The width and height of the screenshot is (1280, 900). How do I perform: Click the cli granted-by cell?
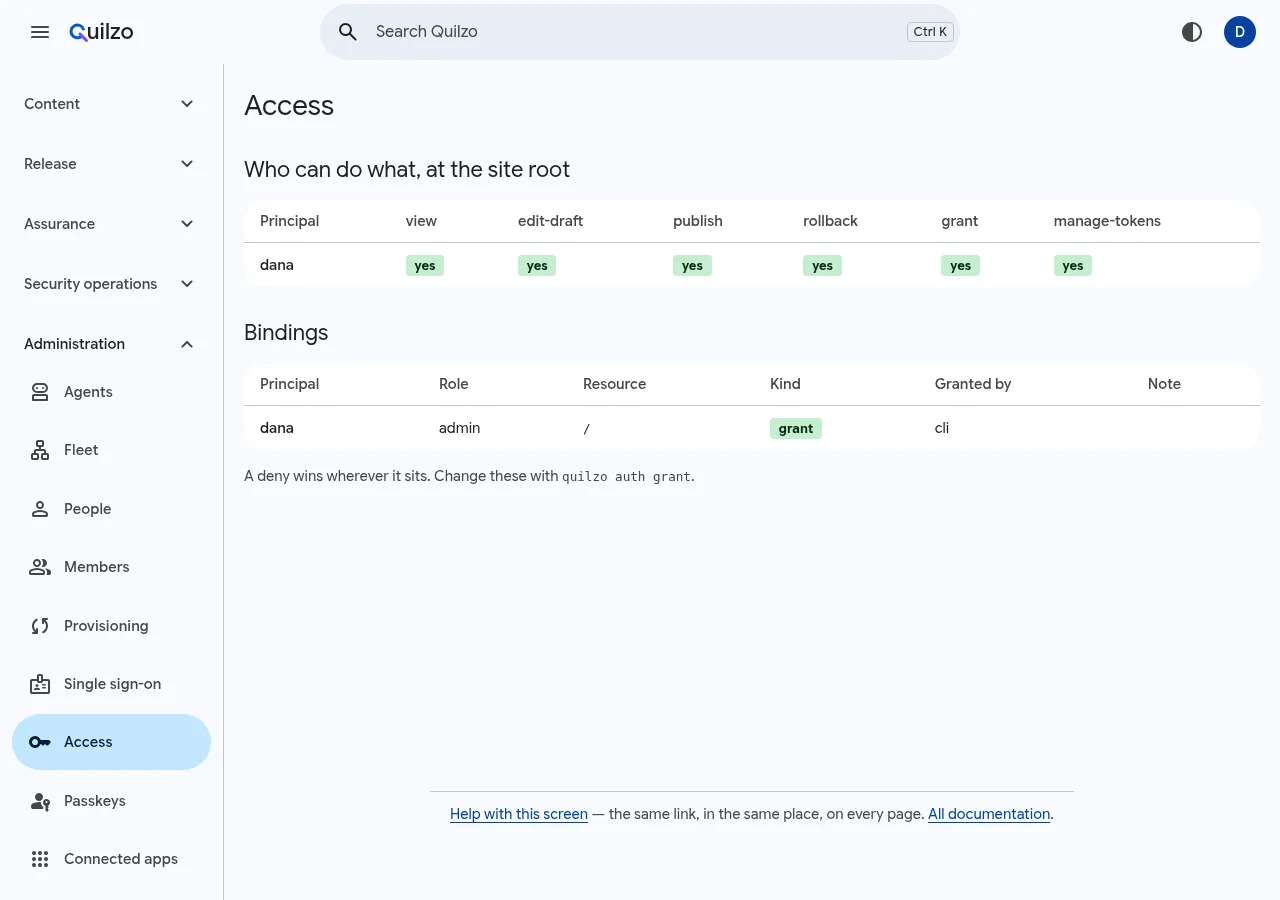coord(942,428)
